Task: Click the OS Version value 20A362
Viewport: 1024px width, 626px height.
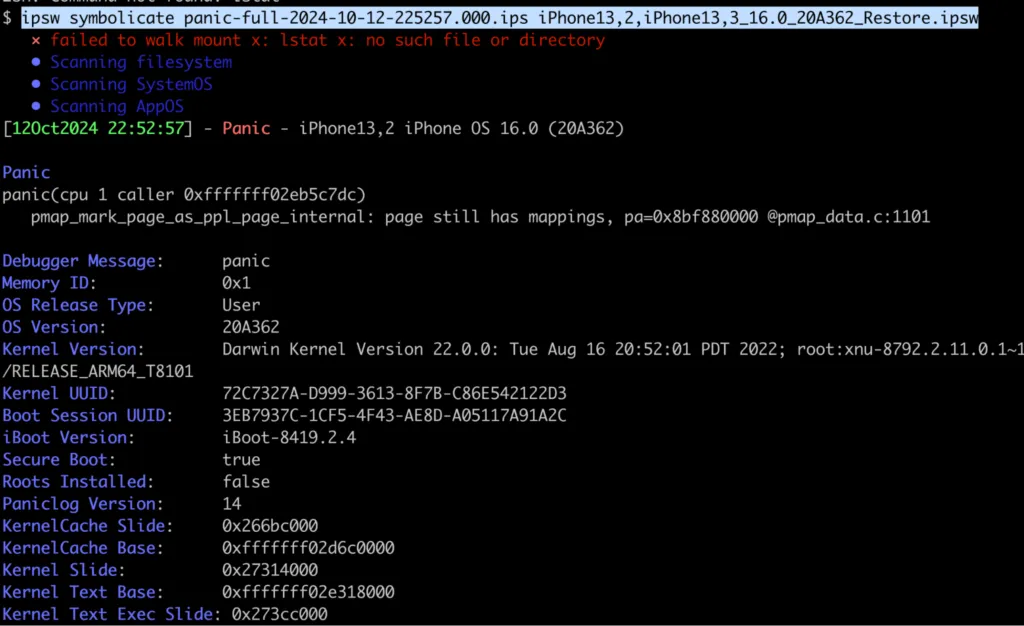Action: click(250, 327)
